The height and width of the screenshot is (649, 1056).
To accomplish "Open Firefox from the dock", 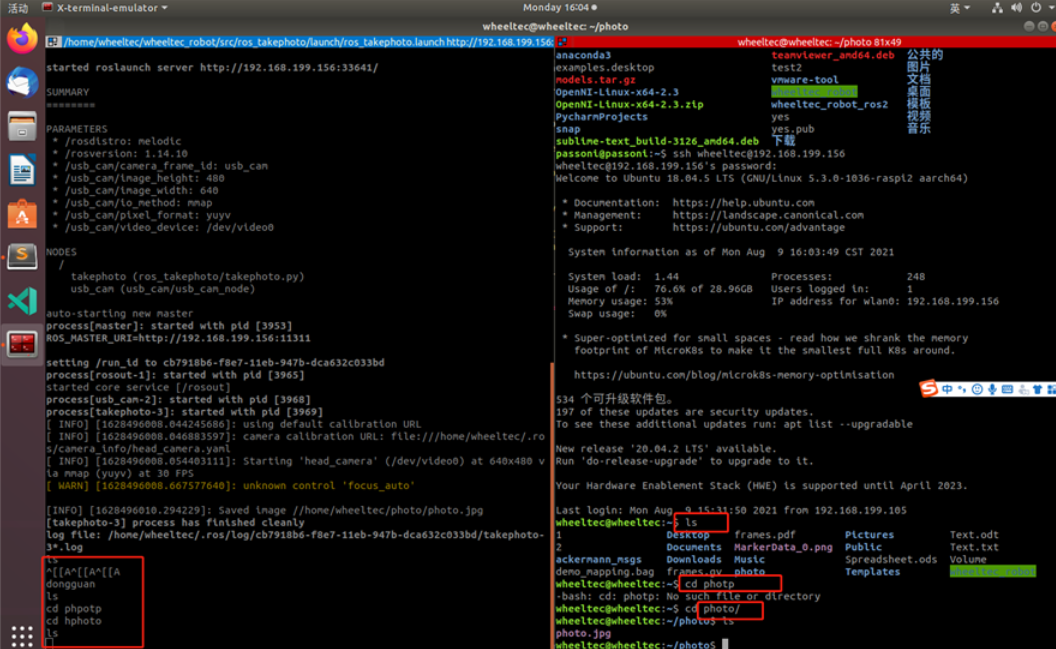I will tap(22, 39).
